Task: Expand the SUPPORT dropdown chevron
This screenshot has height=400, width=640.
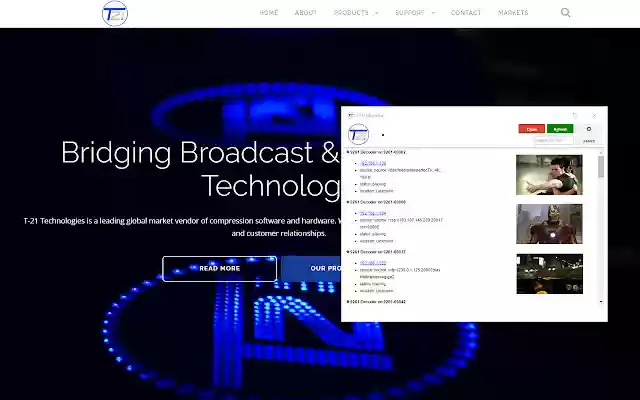Action: tap(433, 13)
